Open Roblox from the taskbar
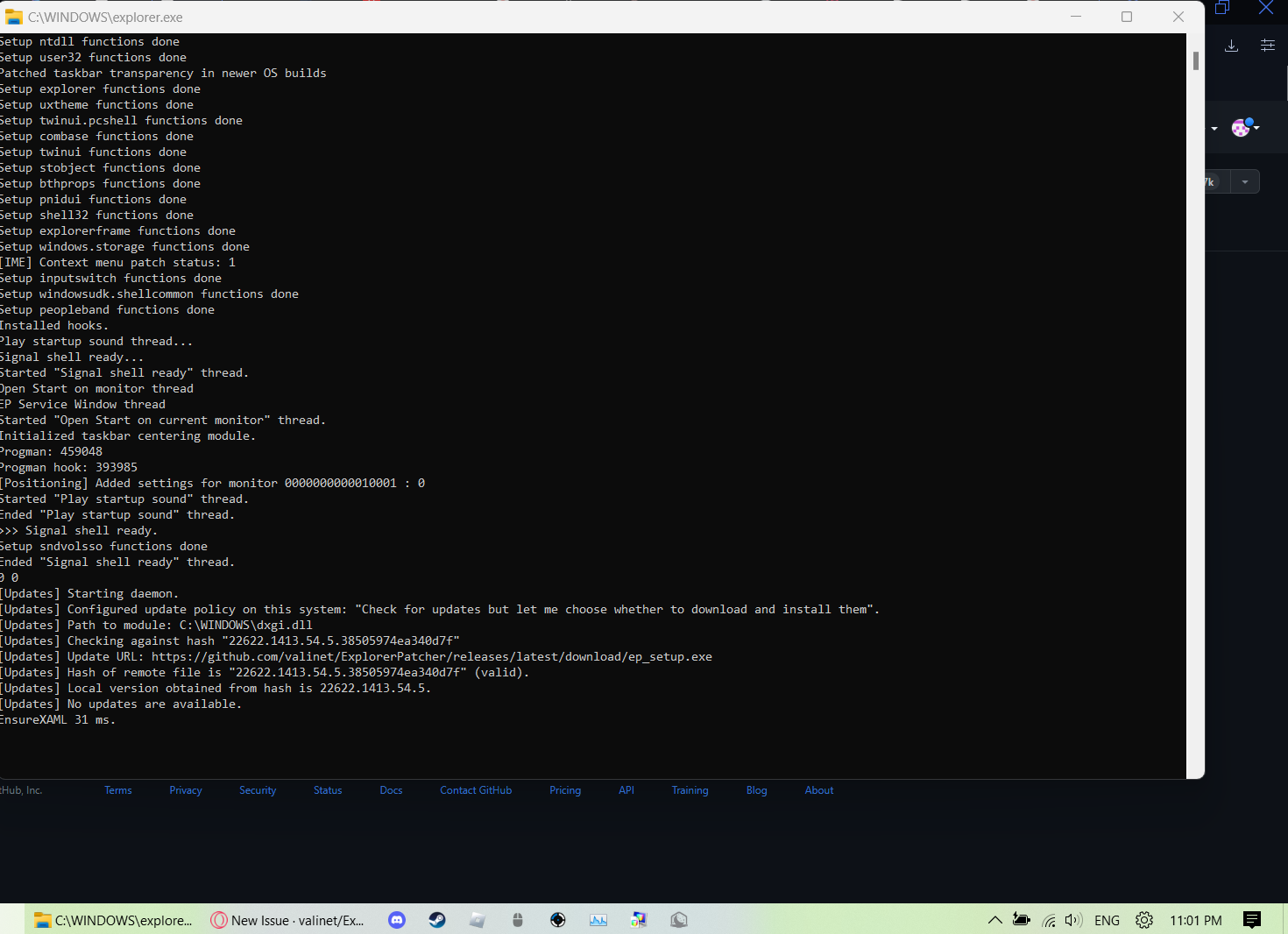Image resolution: width=1288 pixels, height=934 pixels. click(x=478, y=920)
